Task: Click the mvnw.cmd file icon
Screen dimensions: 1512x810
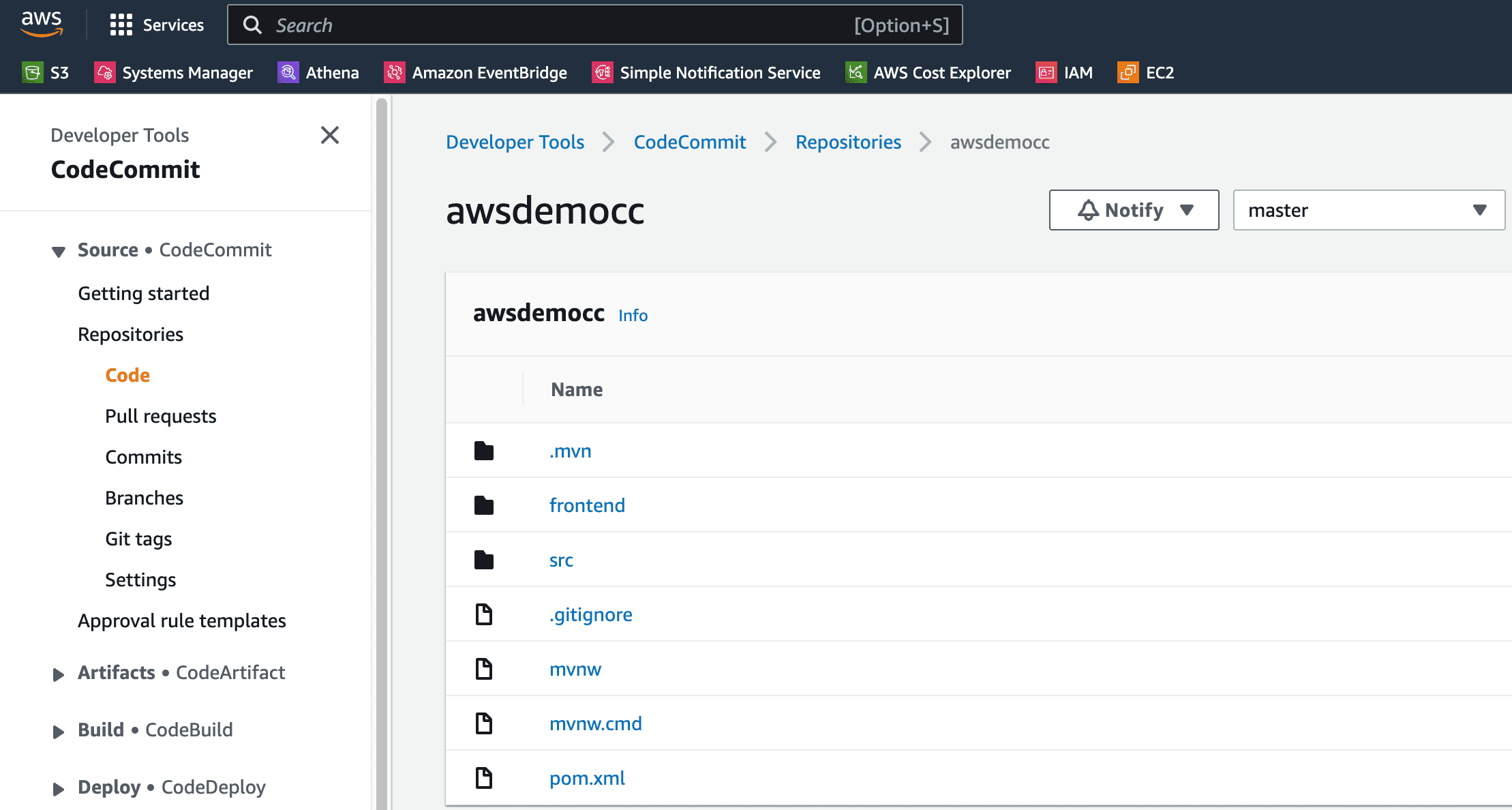Action: (484, 723)
